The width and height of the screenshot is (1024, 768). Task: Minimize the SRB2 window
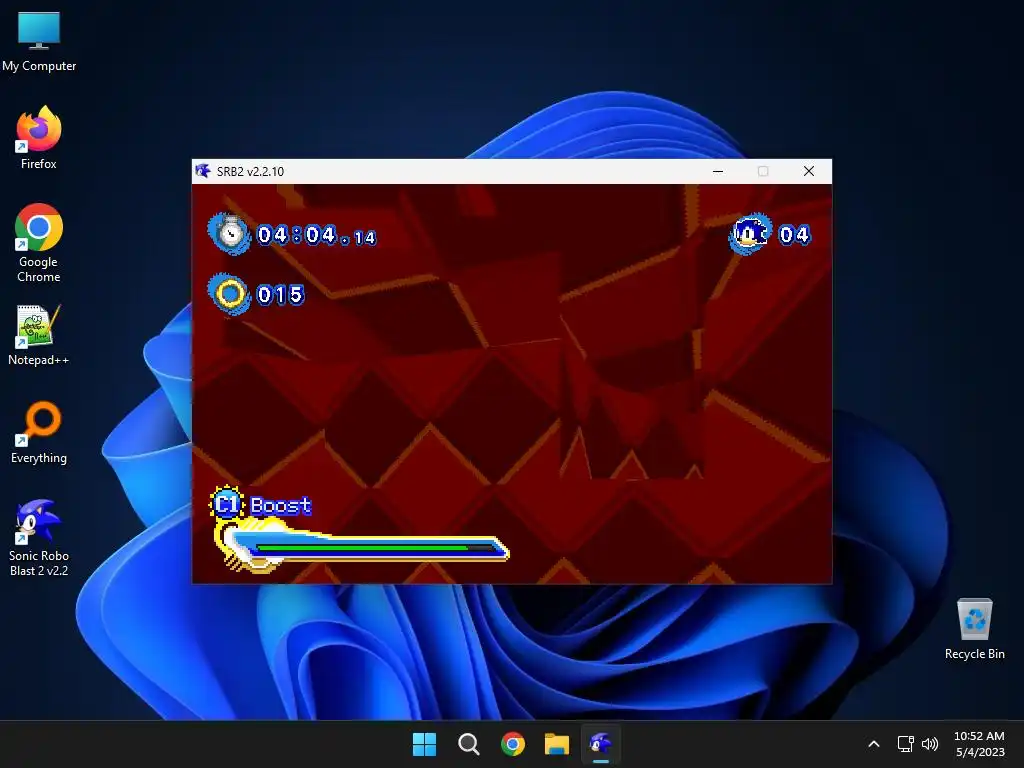coord(718,171)
